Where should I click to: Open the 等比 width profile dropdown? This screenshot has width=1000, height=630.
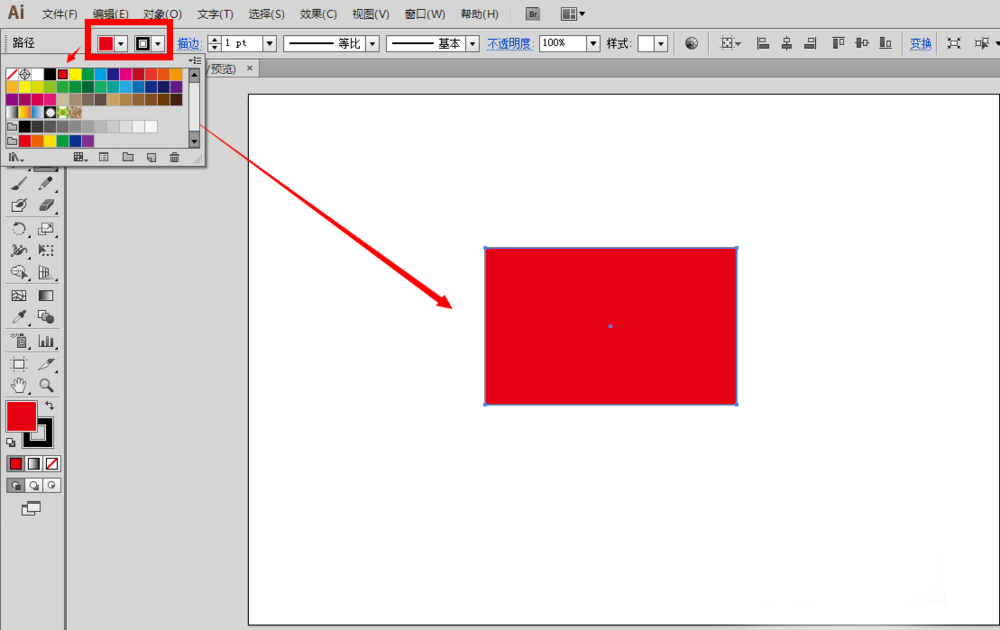coord(371,43)
